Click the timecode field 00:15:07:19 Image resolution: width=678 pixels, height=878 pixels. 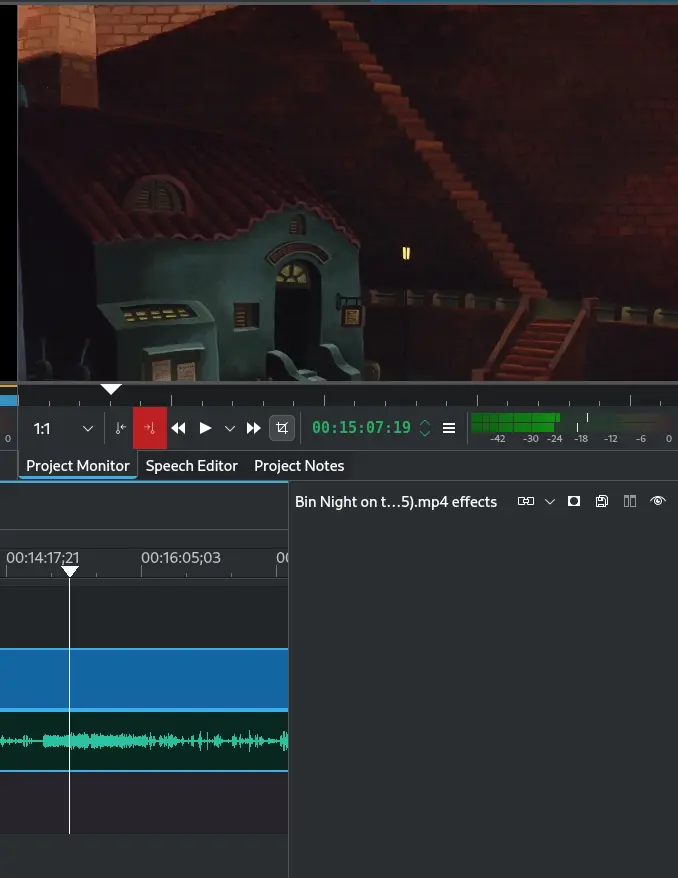coord(361,428)
